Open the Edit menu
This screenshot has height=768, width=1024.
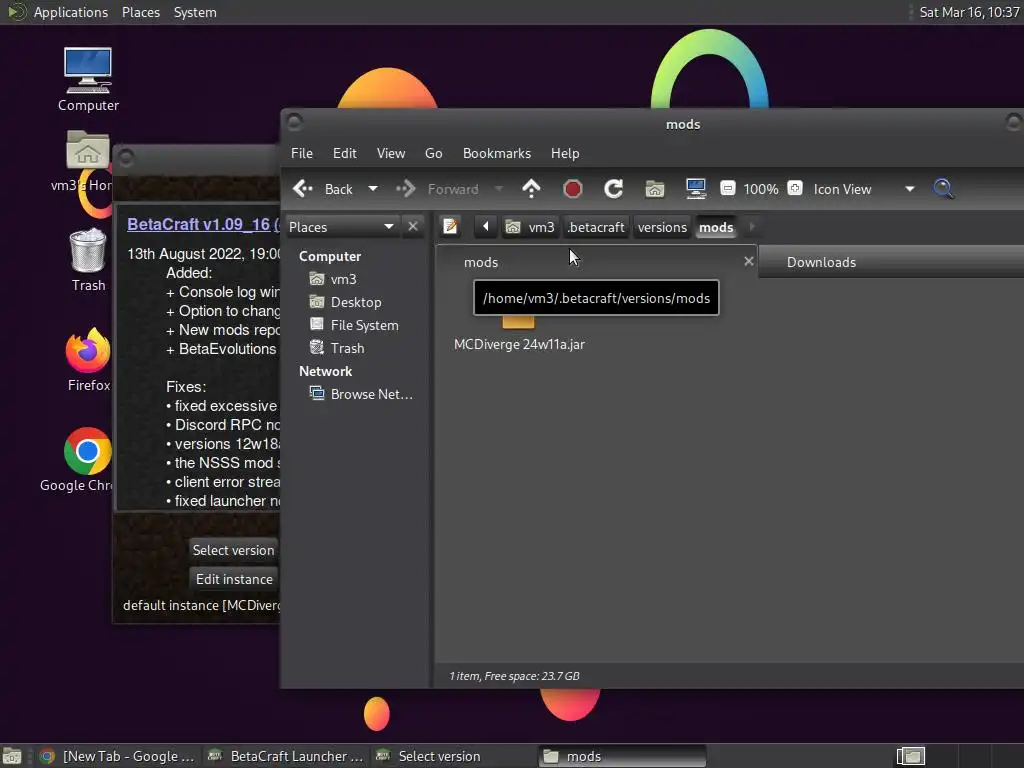pyautogui.click(x=344, y=153)
